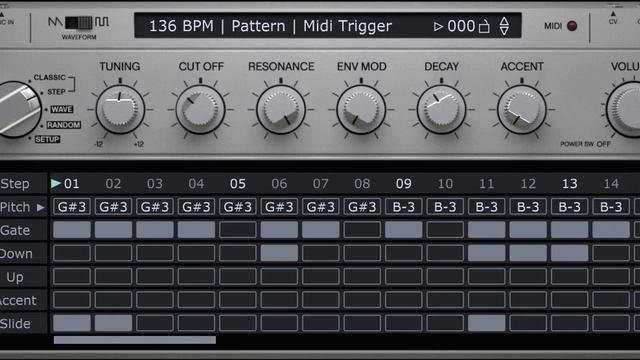Toggle Gate for step 01
The width and height of the screenshot is (640, 360).
tap(72, 230)
